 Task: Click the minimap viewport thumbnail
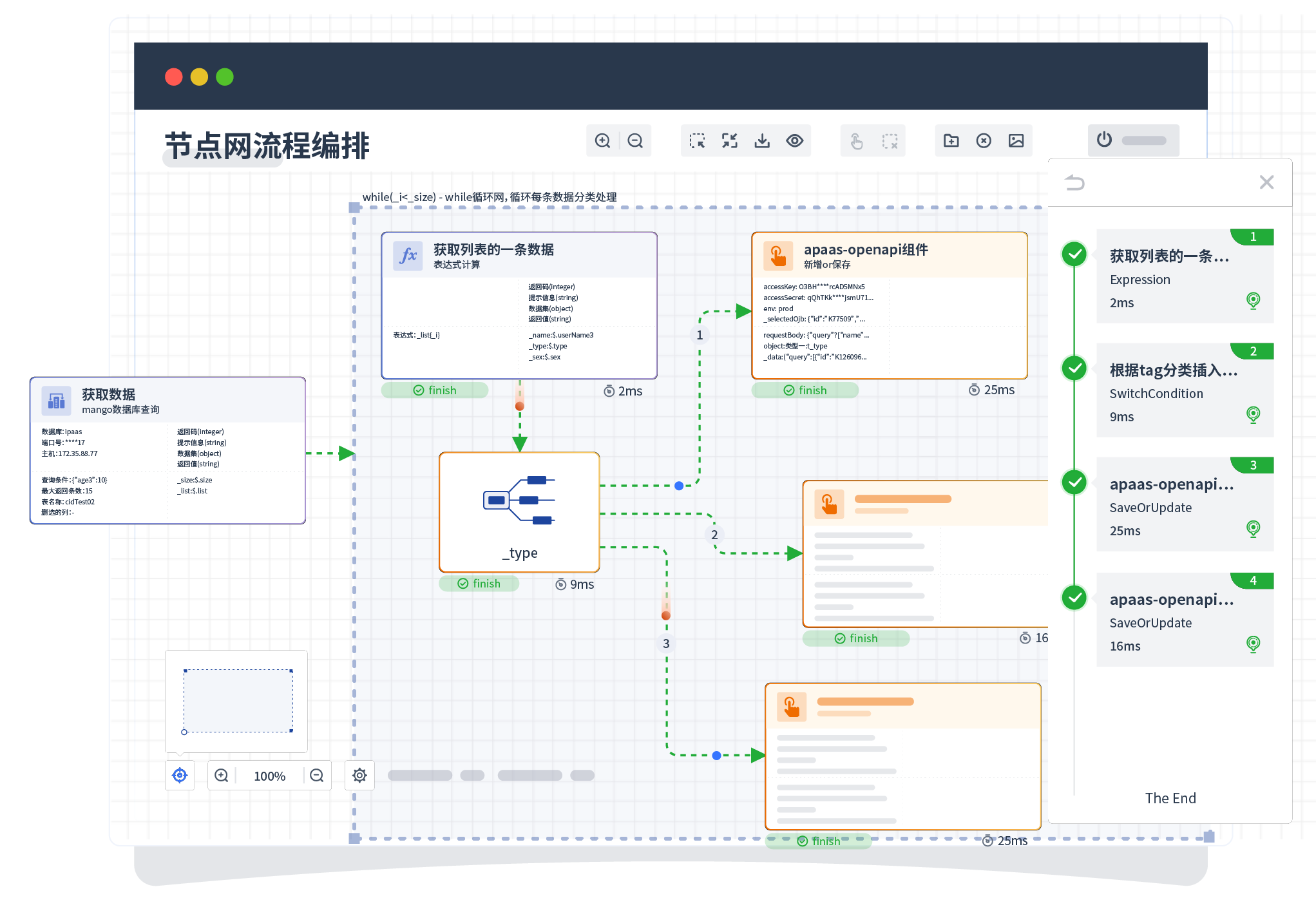[x=238, y=701]
